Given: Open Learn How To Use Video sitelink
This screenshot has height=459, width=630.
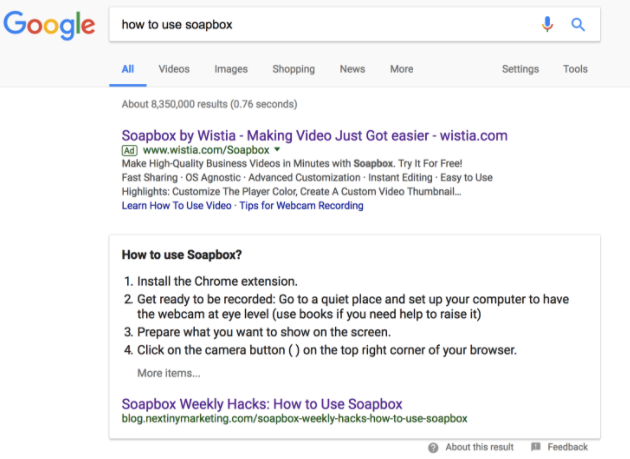Looking at the screenshot, I should [176, 206].
